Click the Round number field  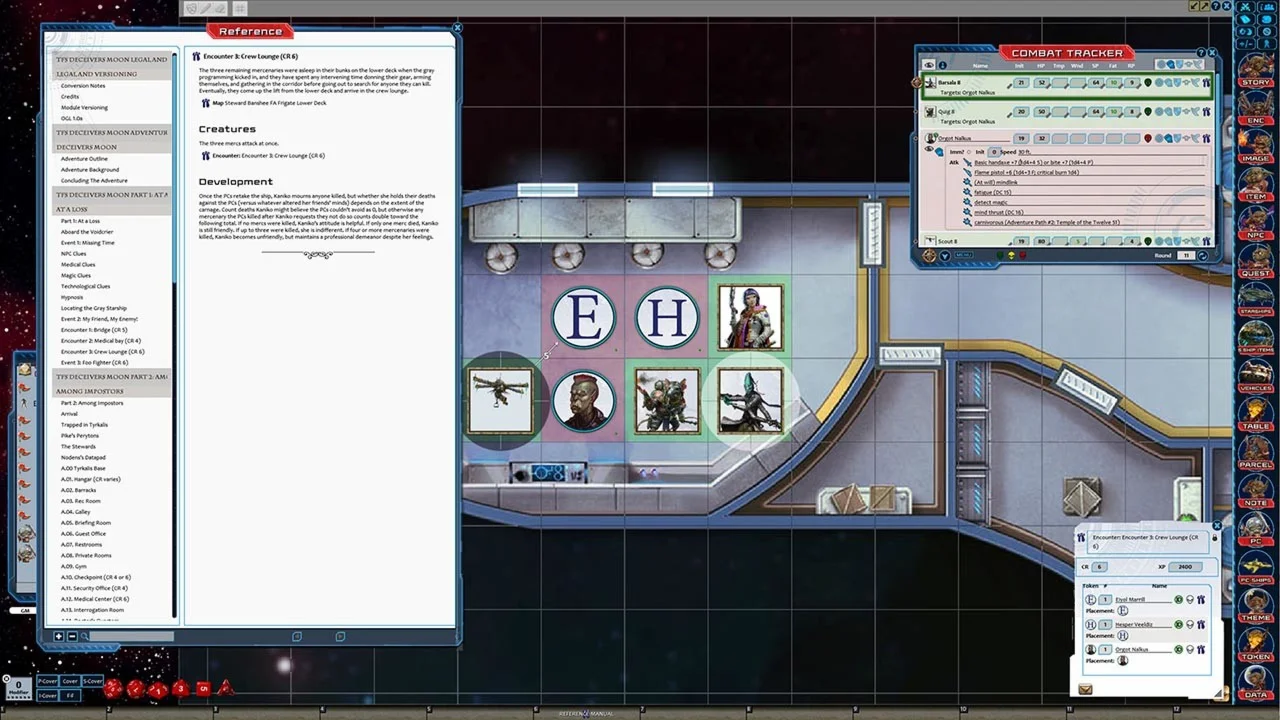coord(1185,255)
